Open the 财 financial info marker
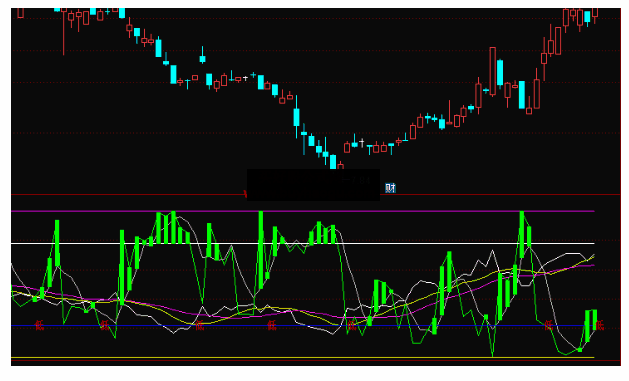The height and width of the screenshot is (381, 629). tap(390, 188)
